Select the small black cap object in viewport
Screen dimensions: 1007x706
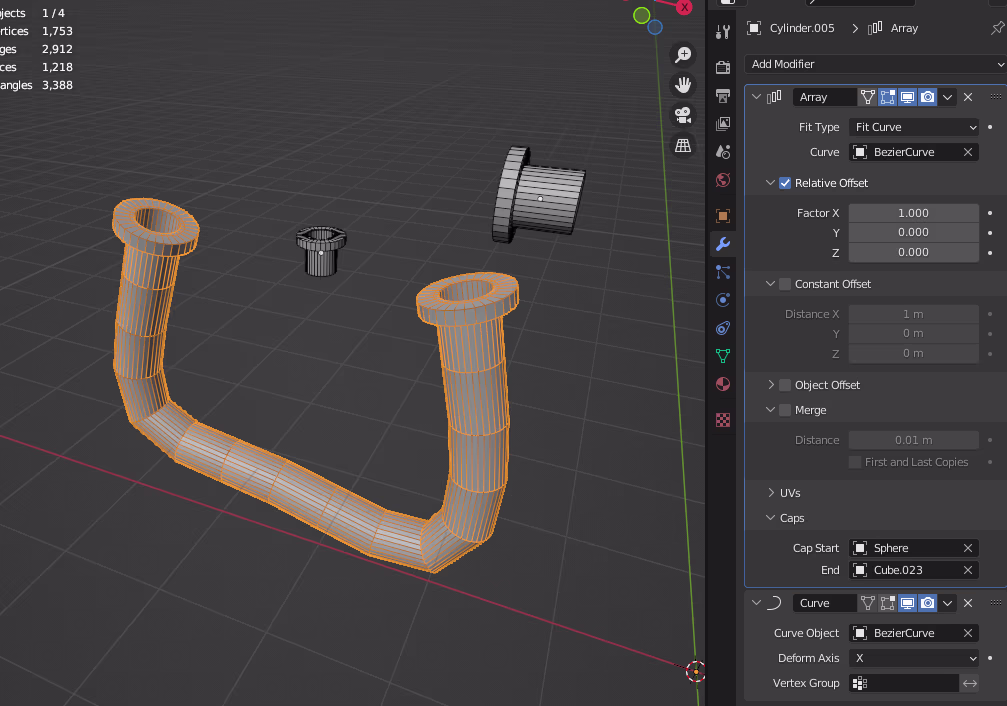[321, 250]
